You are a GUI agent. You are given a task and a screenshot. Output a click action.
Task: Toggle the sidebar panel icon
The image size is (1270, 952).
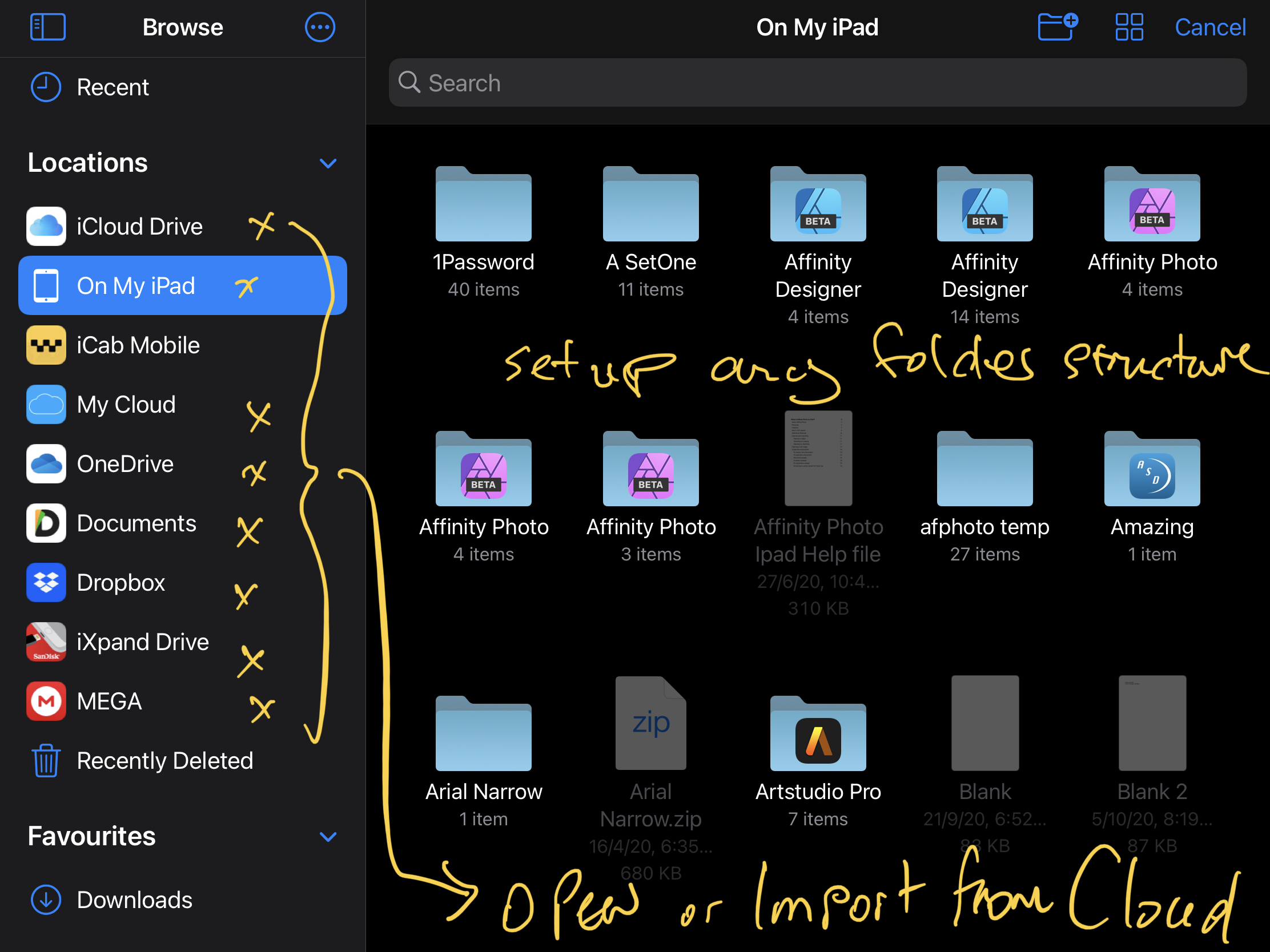47,27
